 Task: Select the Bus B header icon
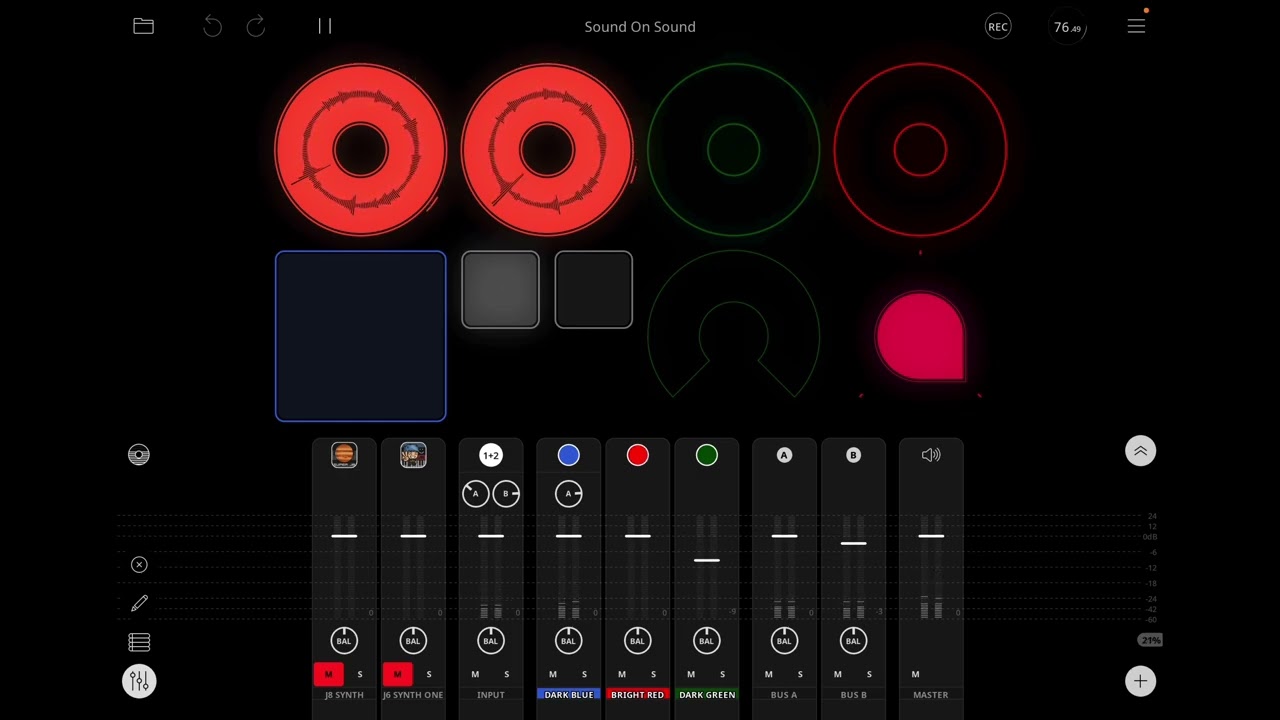click(853, 455)
